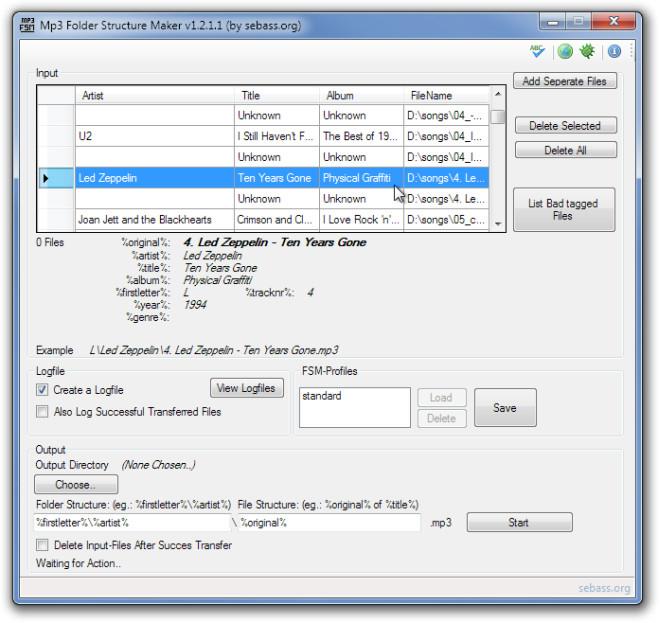Open the blue info about icon
The width and height of the screenshot is (660, 623).
pyautogui.click(x=614, y=51)
